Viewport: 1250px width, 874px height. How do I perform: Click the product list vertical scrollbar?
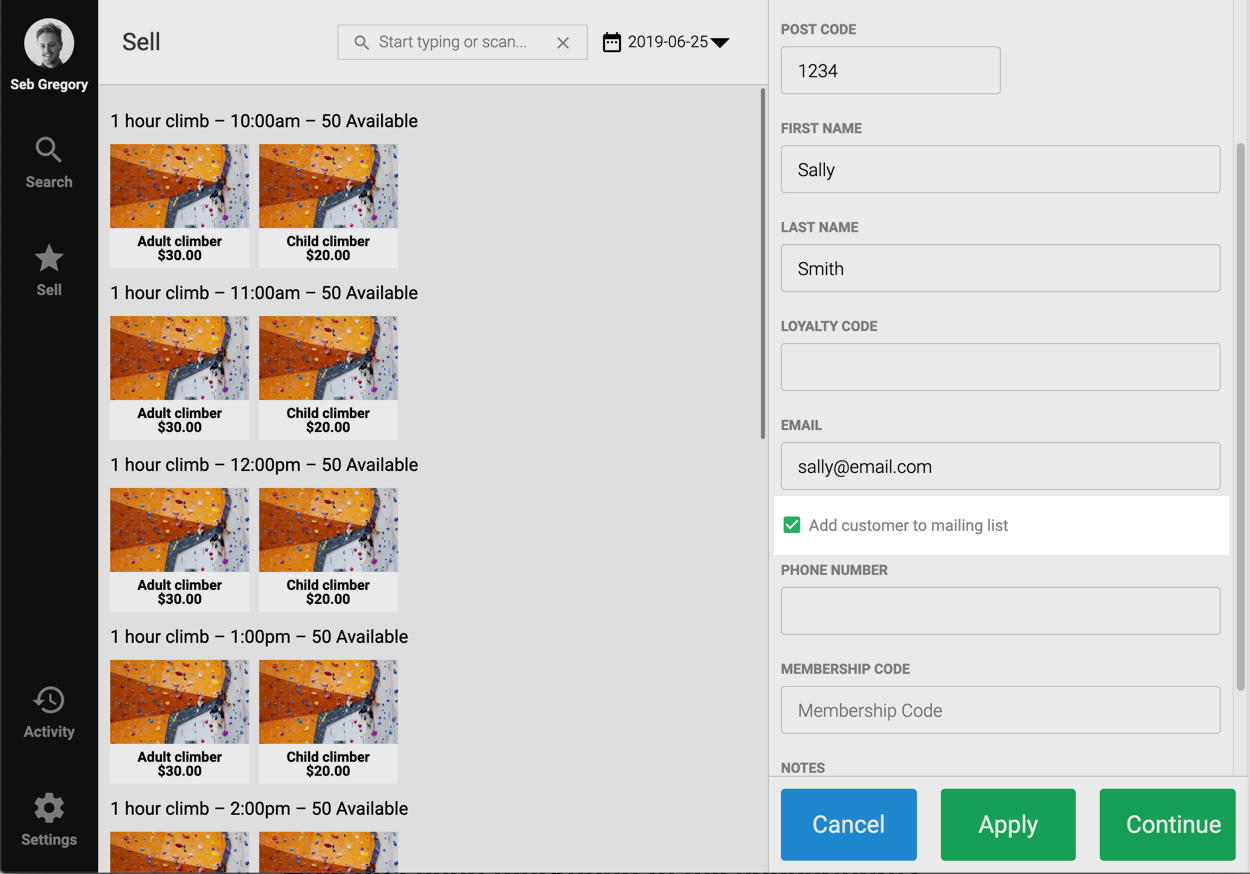pos(763,264)
